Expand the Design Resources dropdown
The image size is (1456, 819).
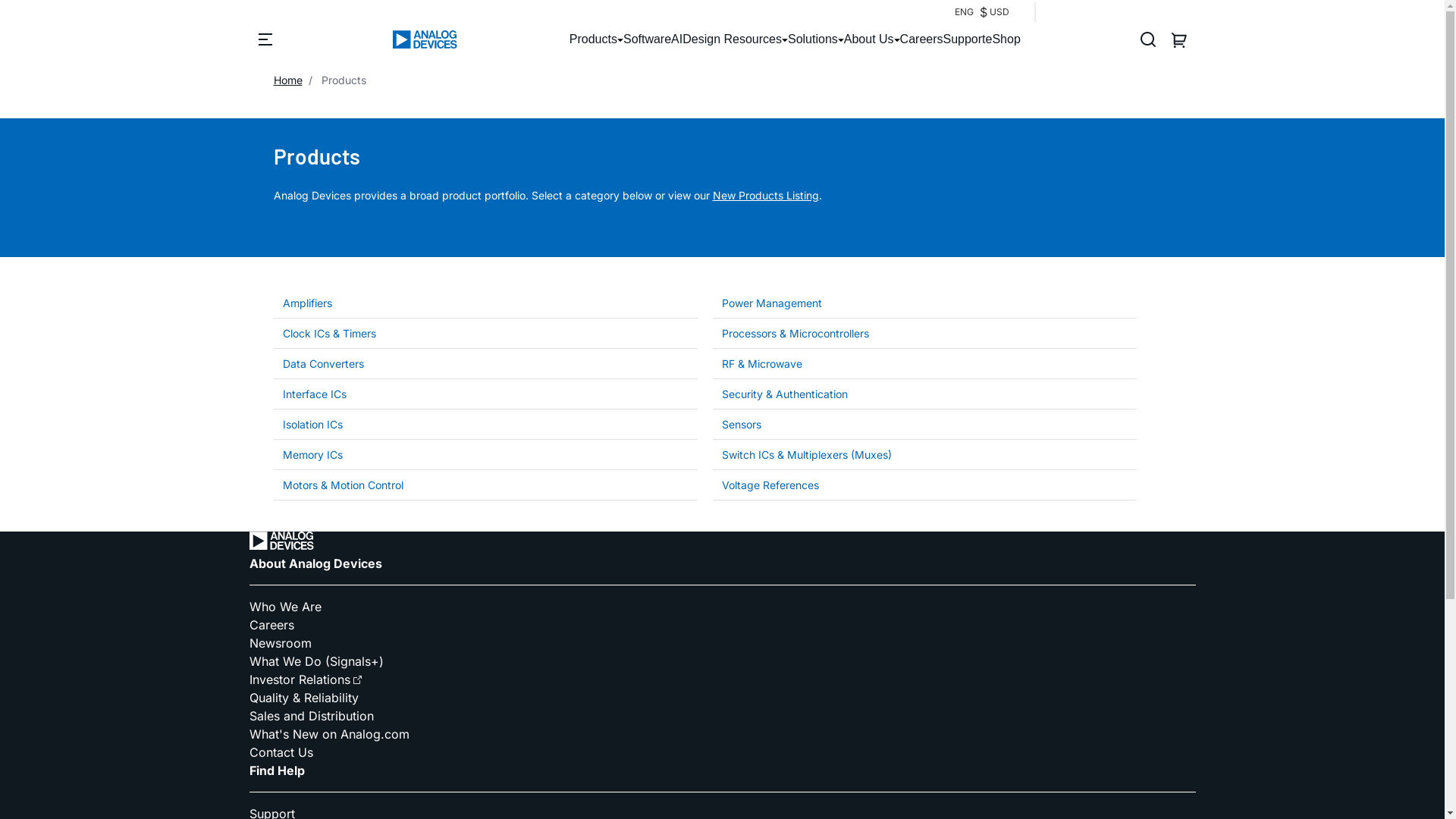click(x=734, y=39)
